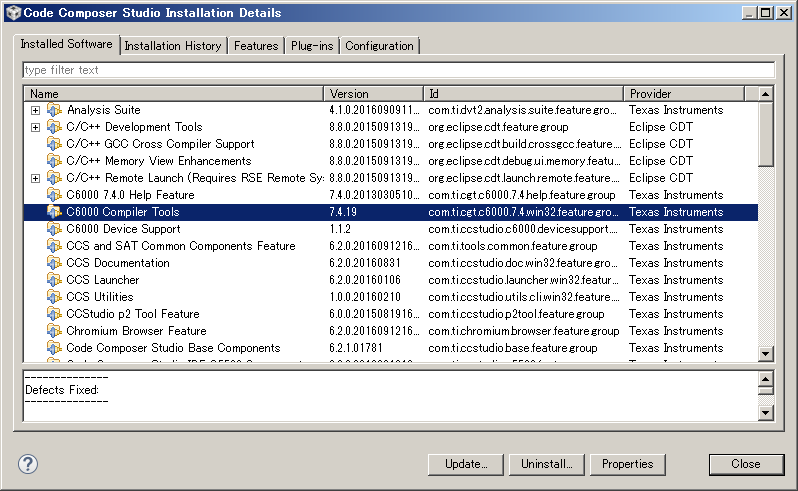Click the C6000 Device Support icon
This screenshot has width=798, height=491.
pyautogui.click(x=54, y=229)
